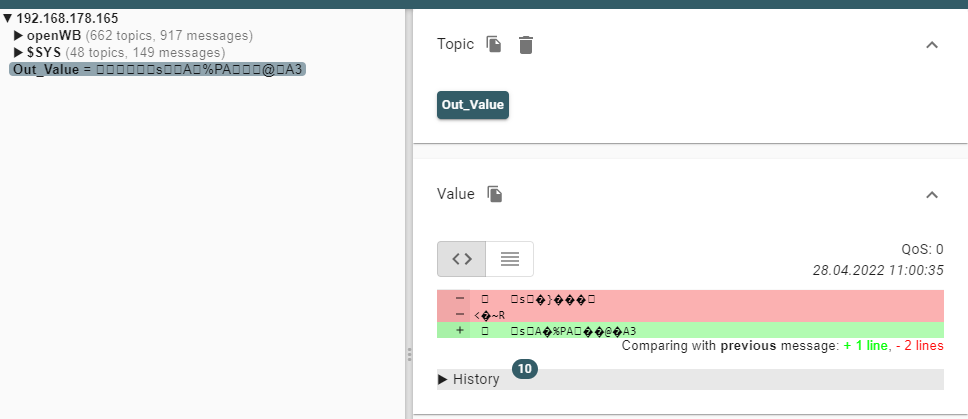Image resolution: width=968 pixels, height=419 pixels.
Task: Delete the topic with trash icon
Action: (x=526, y=44)
